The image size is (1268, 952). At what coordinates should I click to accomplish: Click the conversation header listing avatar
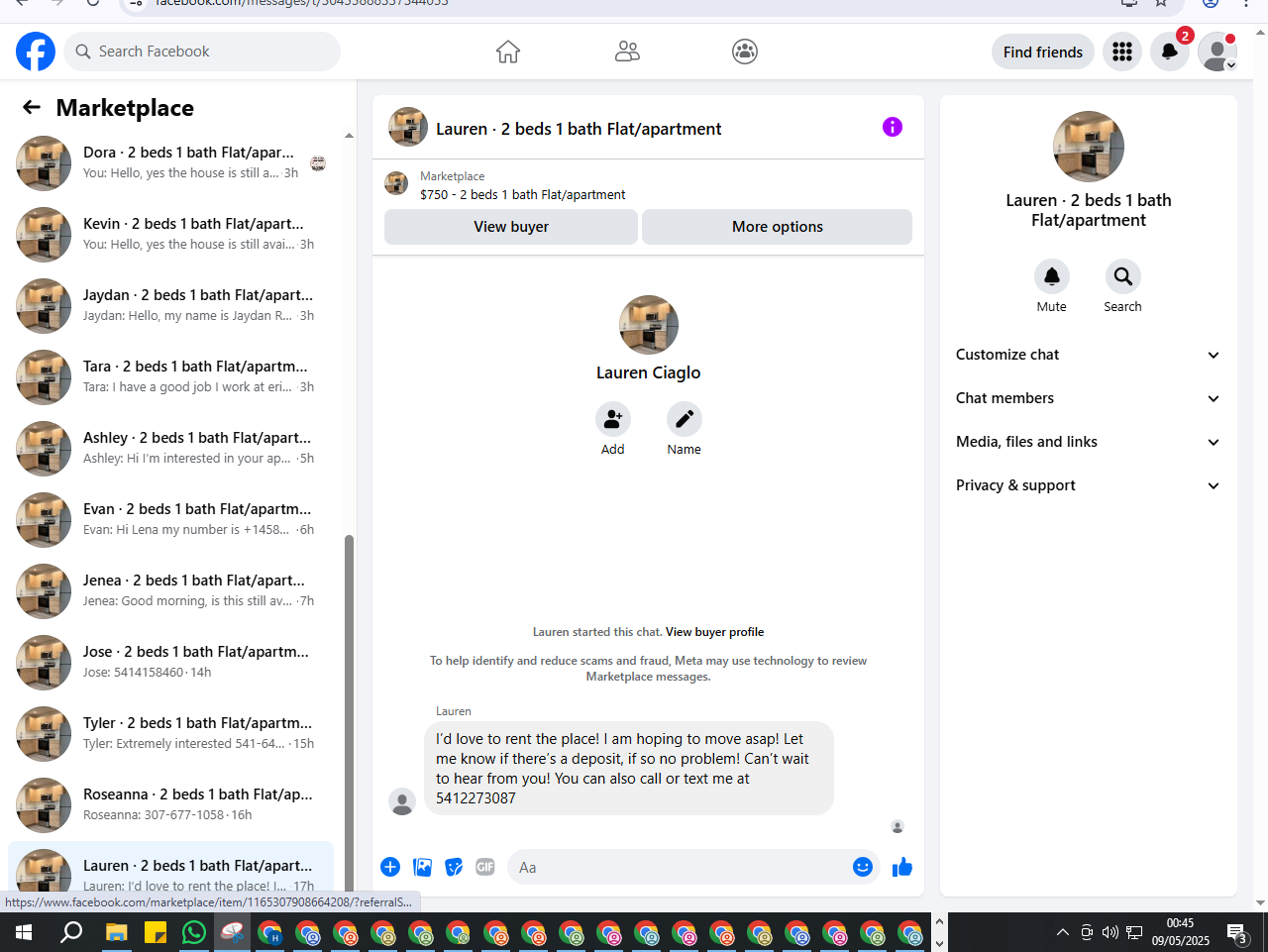[x=408, y=127]
